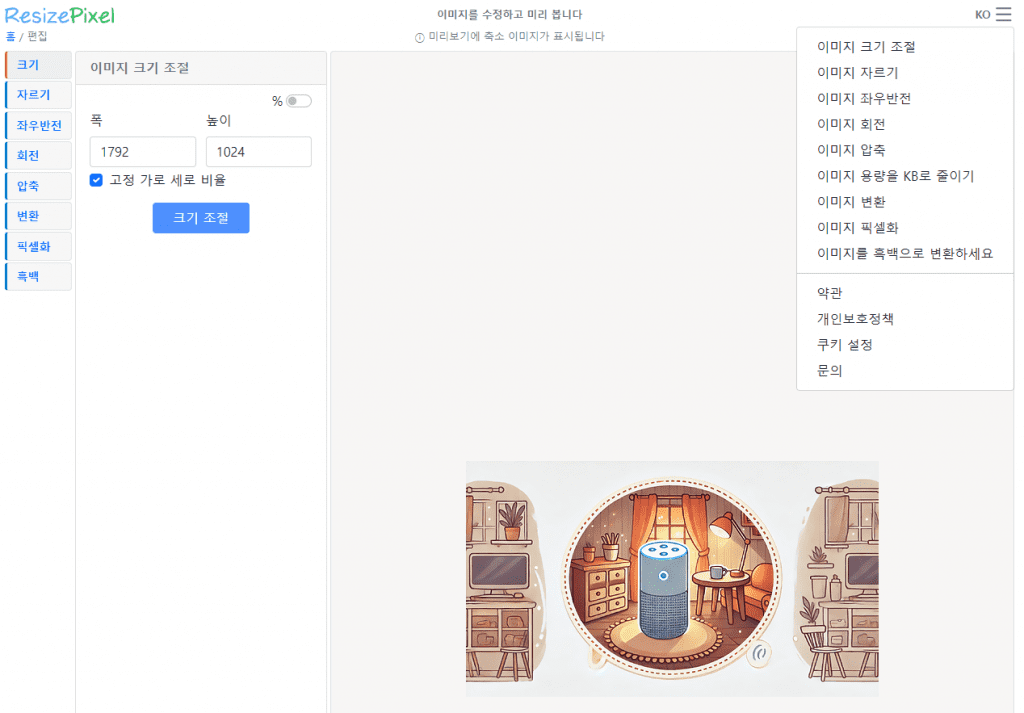Open 개인보호정책 from the dropdown menu
The height and width of the screenshot is (713, 1024).
[x=855, y=319]
